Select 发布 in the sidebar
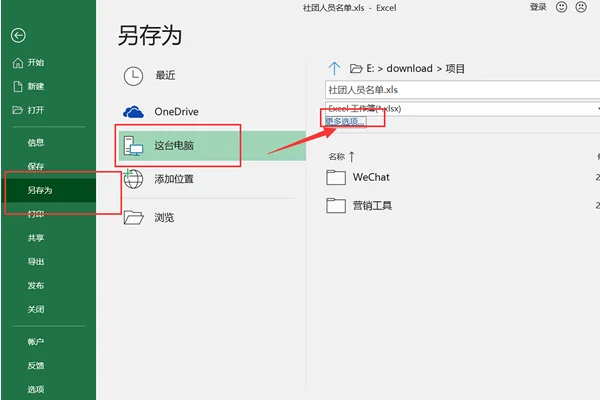The width and height of the screenshot is (600, 400). (x=36, y=286)
